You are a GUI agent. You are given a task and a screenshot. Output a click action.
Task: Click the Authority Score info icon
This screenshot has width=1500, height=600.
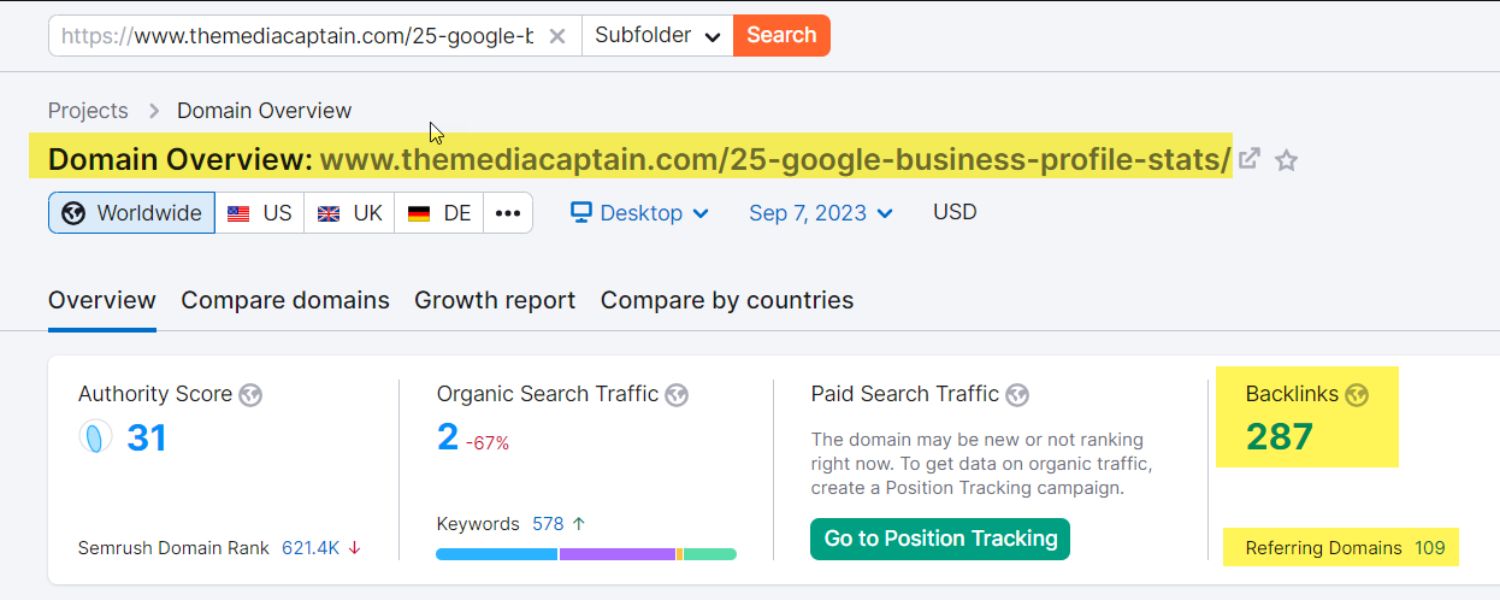pyautogui.click(x=251, y=395)
